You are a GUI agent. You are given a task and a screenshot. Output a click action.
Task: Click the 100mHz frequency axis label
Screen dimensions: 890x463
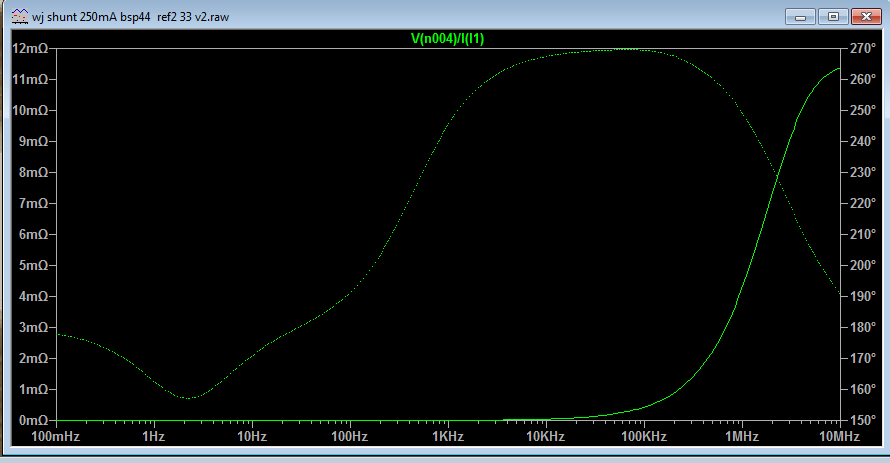click(56, 436)
